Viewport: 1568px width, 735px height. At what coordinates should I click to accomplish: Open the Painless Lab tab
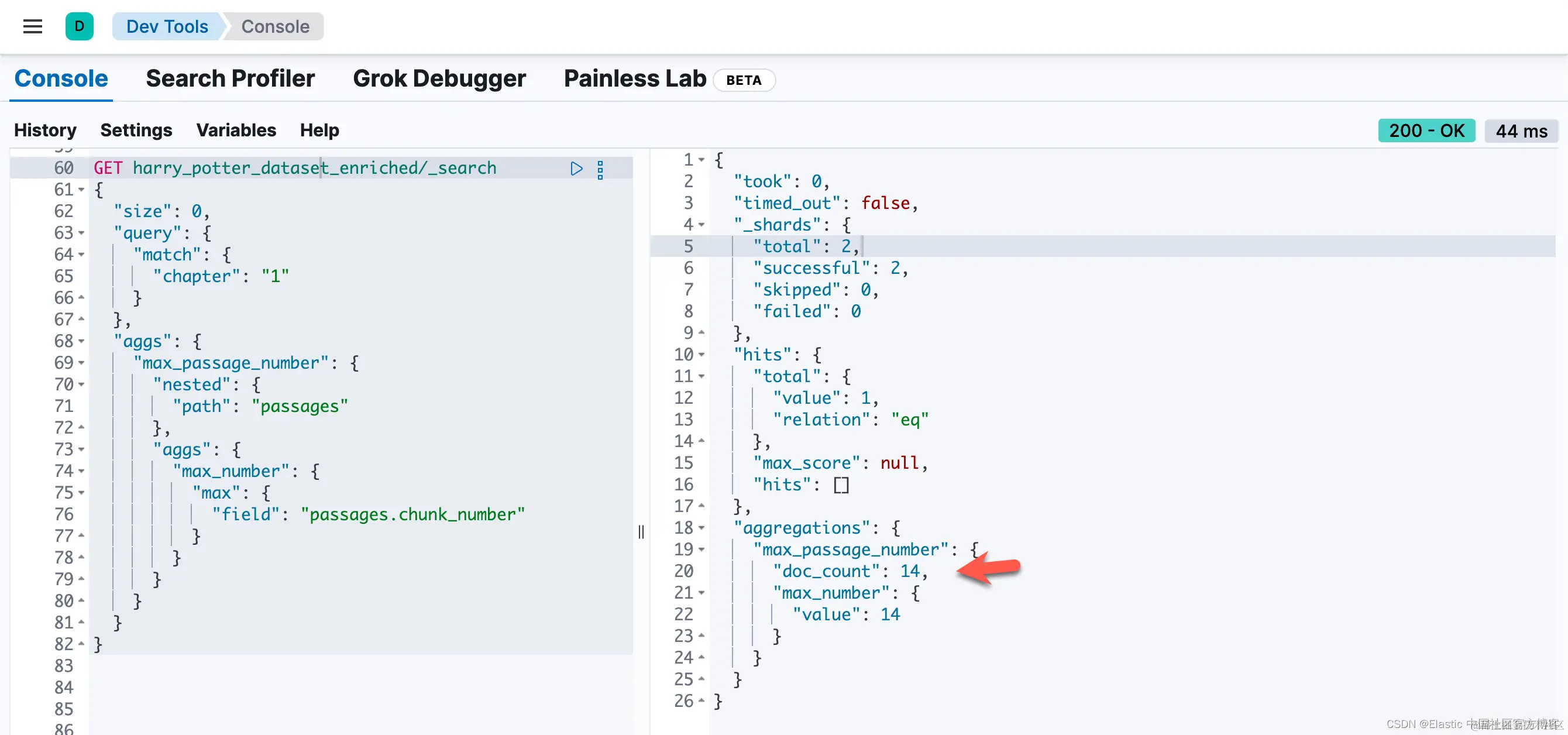pyautogui.click(x=634, y=78)
